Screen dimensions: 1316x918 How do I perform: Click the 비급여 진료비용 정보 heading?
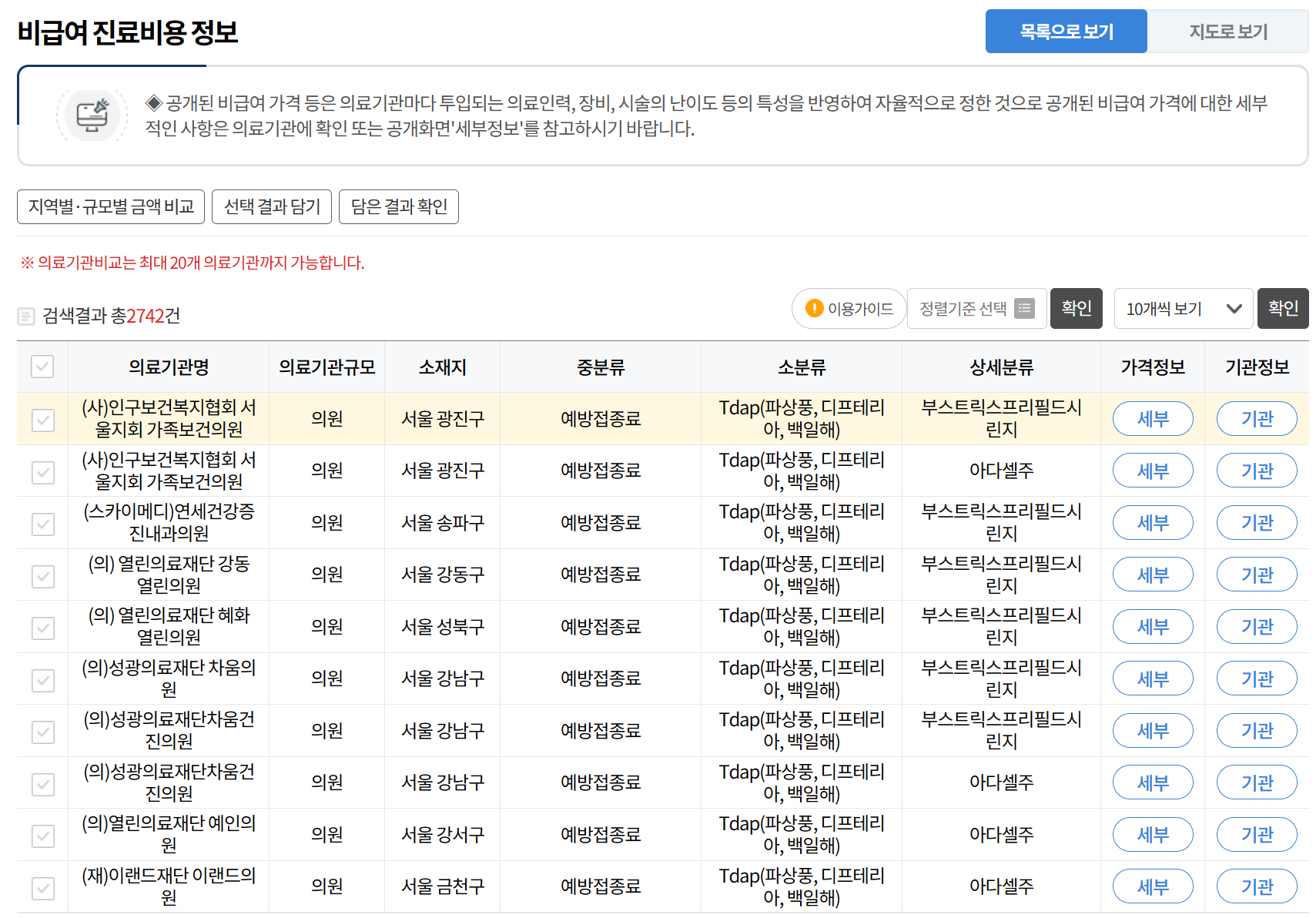[x=128, y=32]
